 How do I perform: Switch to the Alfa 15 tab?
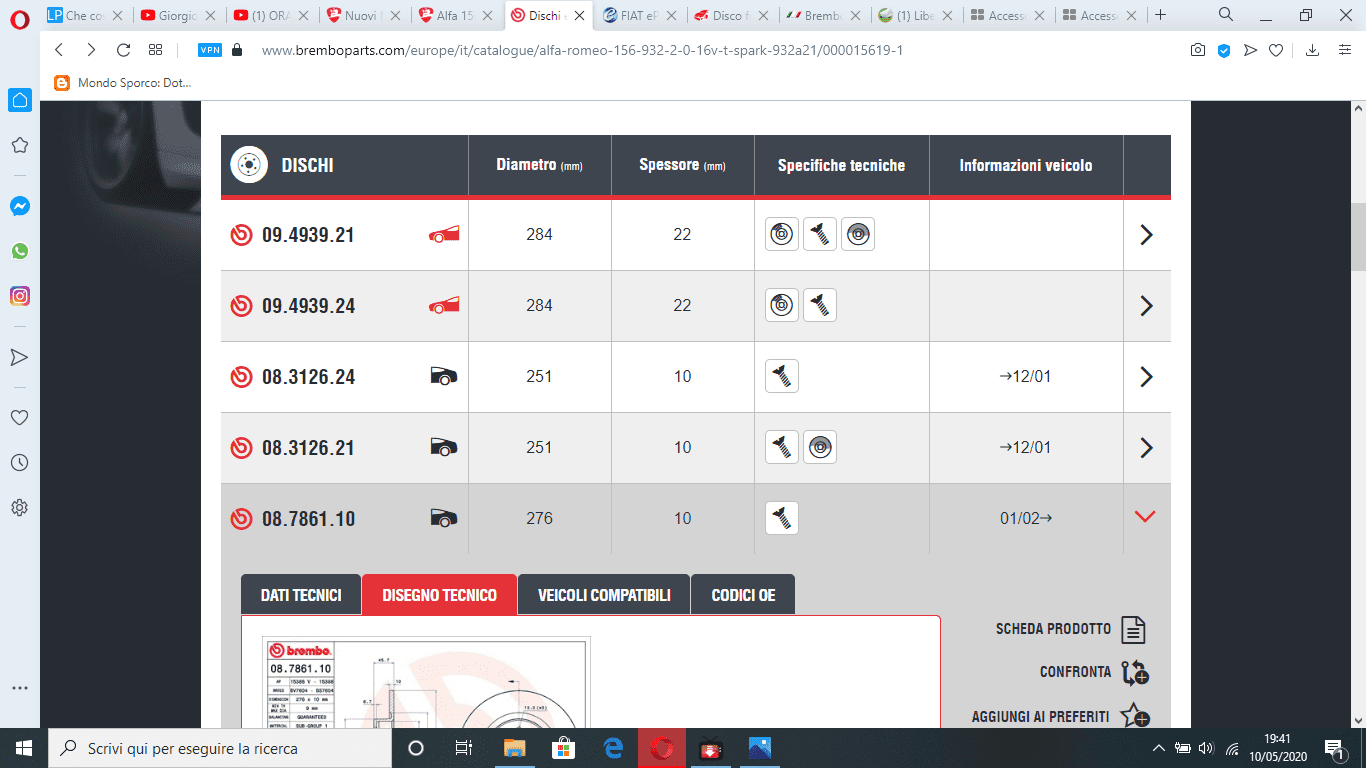(453, 15)
